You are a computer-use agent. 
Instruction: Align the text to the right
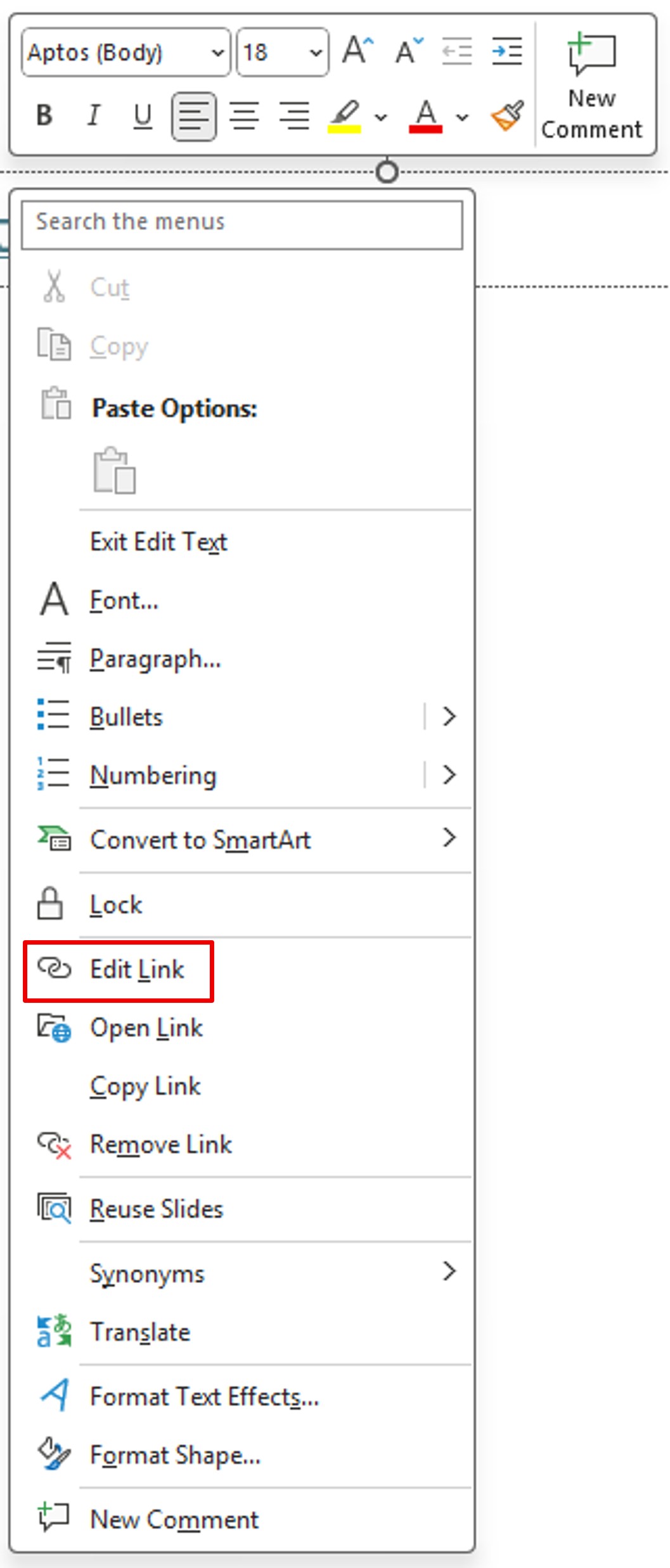293,115
